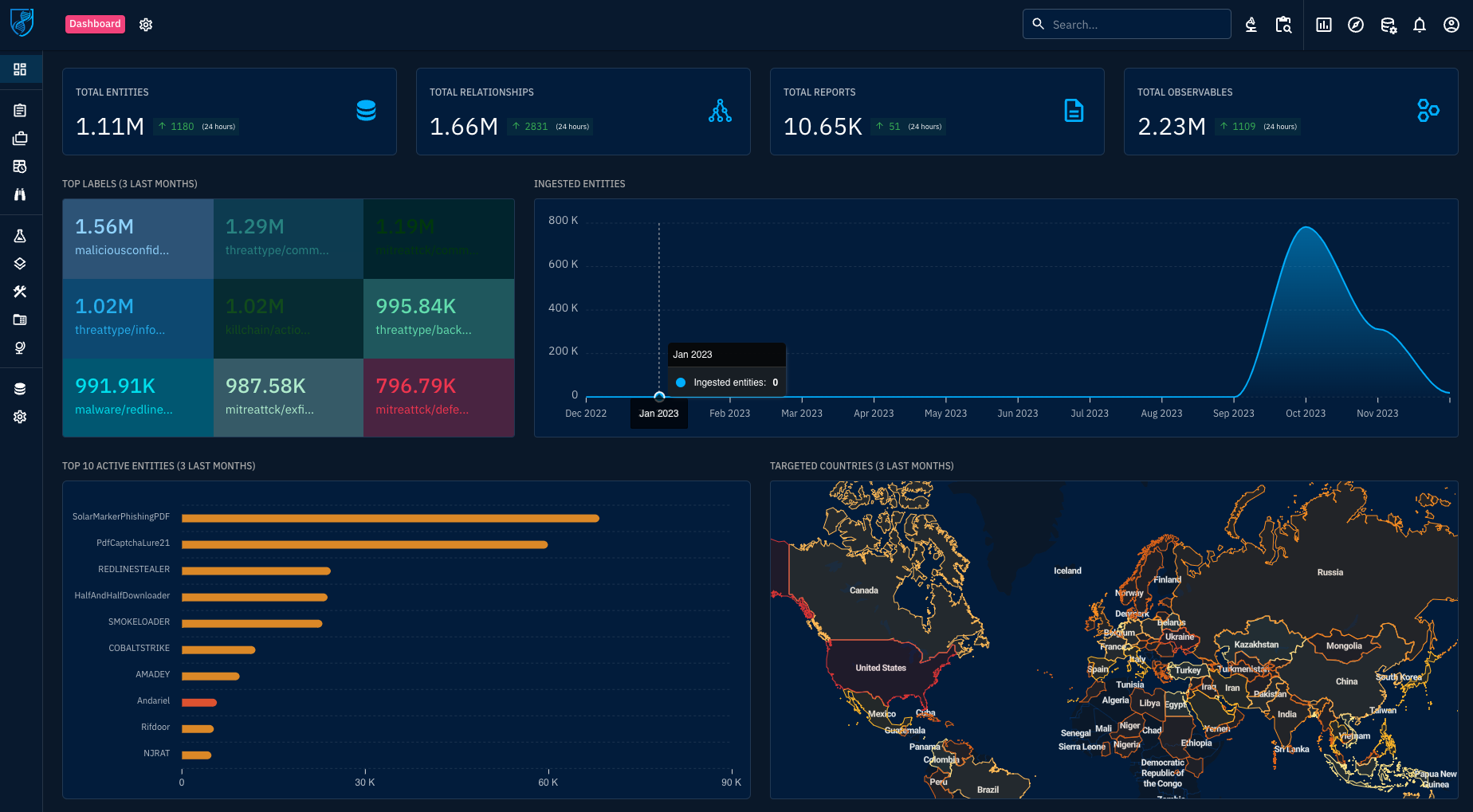
Task: Open the compass investigations icon
Action: click(x=1356, y=25)
